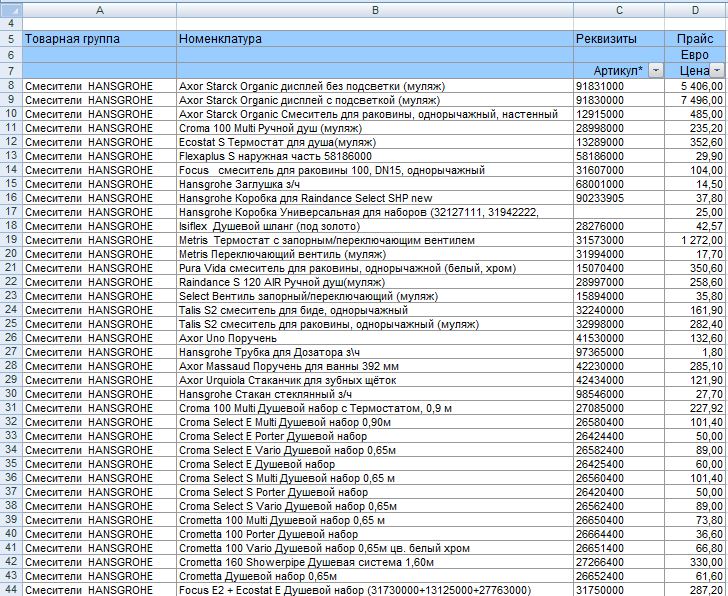The image size is (728, 596).
Task: Open the Артикул column filter dropdown
Action: click(655, 71)
